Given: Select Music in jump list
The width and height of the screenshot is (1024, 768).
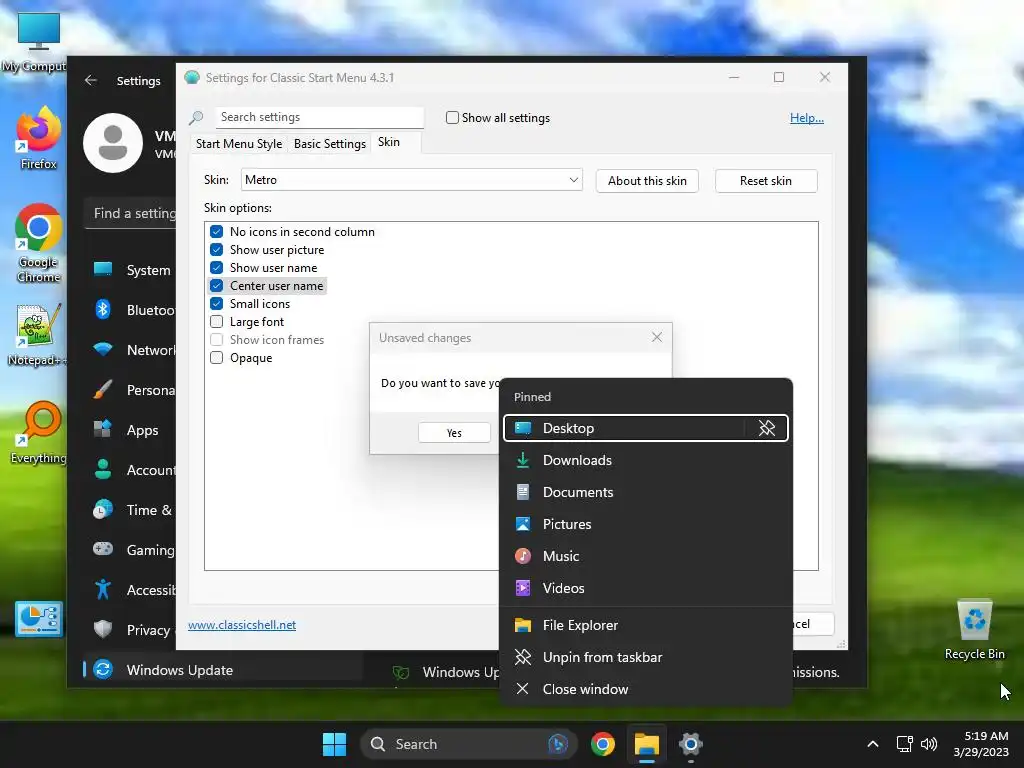Looking at the screenshot, I should [645, 556].
